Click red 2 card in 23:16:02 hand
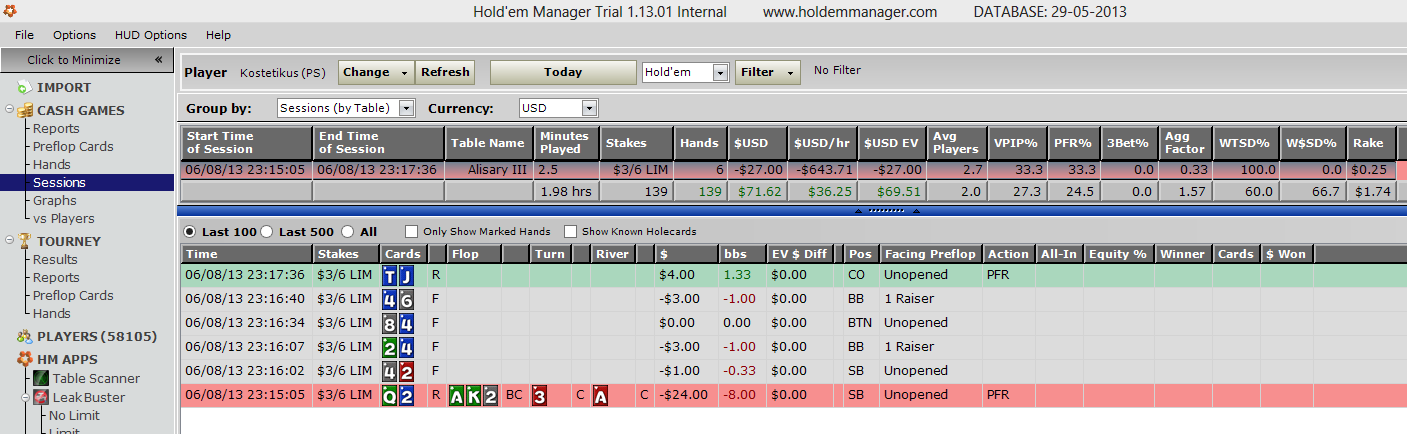 (406, 371)
